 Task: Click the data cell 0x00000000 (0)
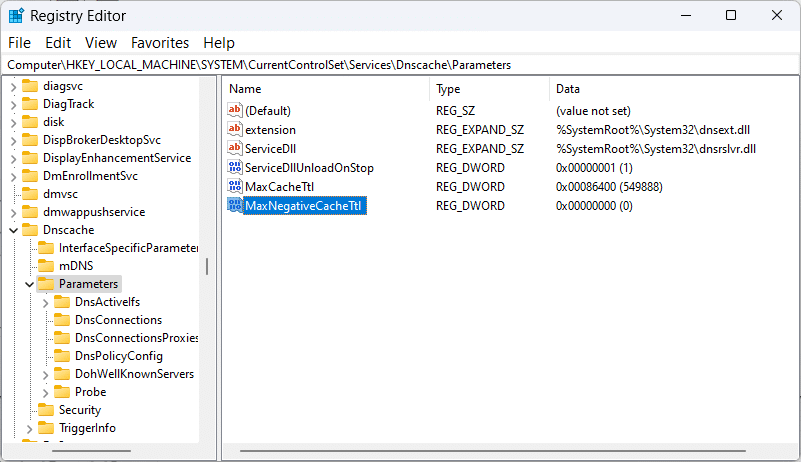(x=594, y=205)
